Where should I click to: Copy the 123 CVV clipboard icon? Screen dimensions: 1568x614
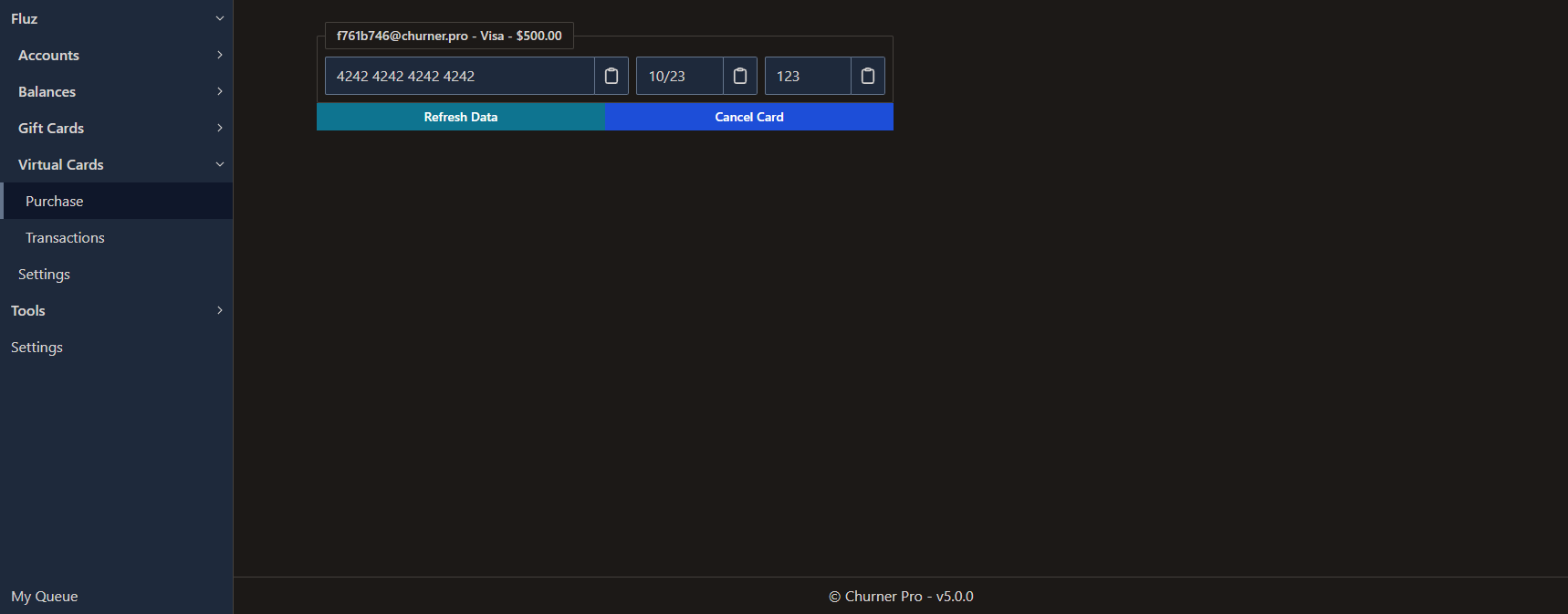[868, 76]
